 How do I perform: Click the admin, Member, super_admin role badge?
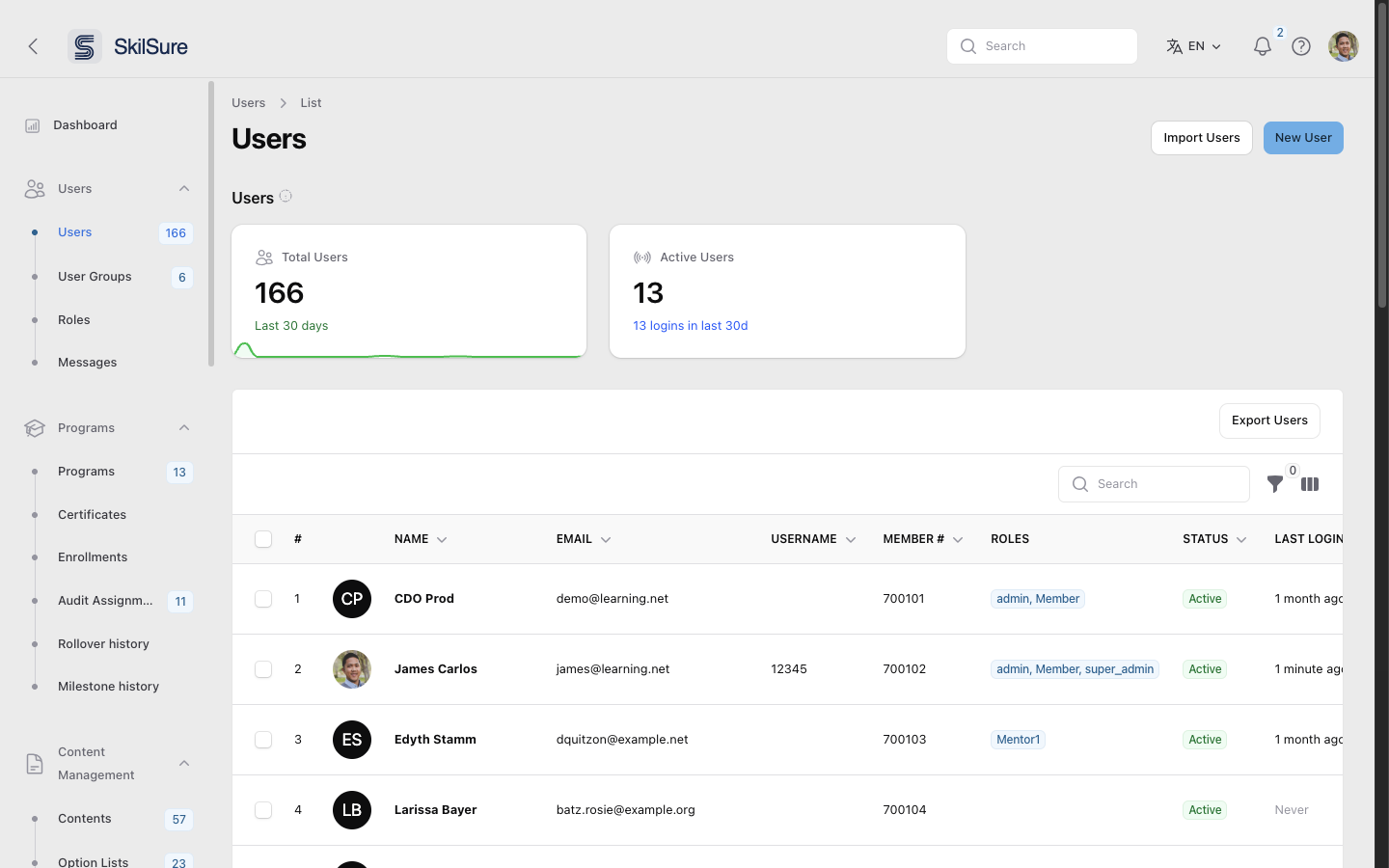1075,669
